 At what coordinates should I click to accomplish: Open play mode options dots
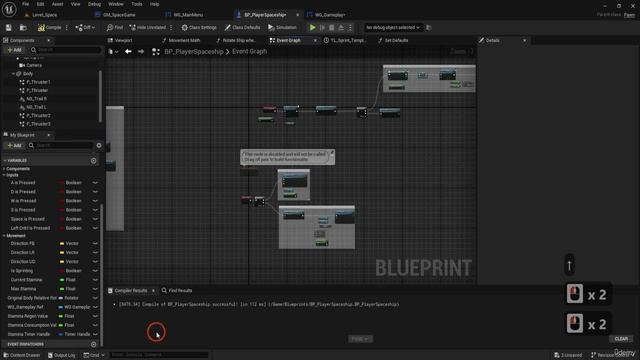click(x=350, y=27)
